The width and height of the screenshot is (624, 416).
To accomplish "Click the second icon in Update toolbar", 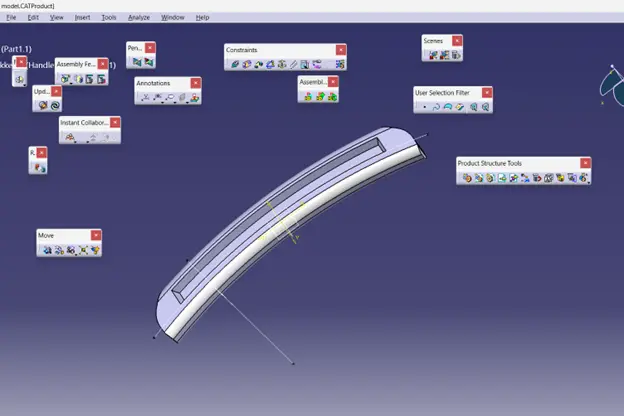I will (55, 105).
